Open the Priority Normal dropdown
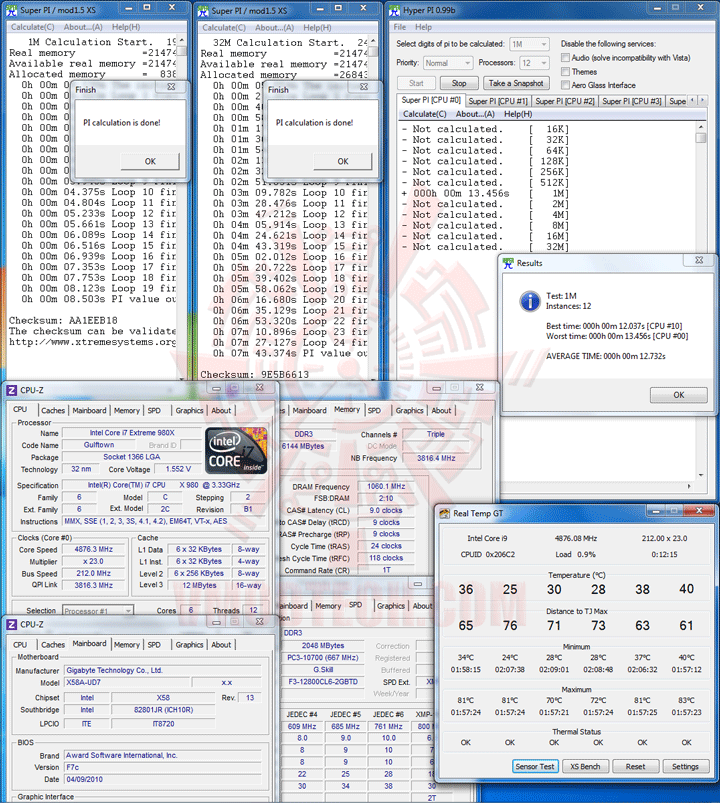The width and height of the screenshot is (720, 803). (448, 63)
